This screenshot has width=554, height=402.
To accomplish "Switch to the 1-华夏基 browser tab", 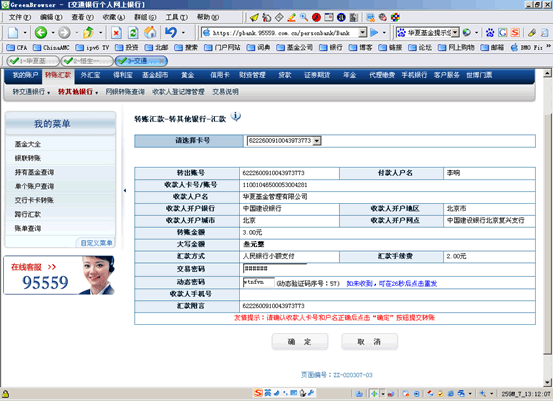I will click(x=33, y=61).
